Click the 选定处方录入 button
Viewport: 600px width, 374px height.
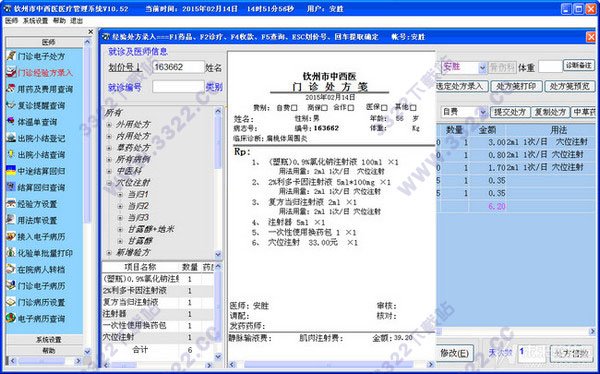coord(462,87)
